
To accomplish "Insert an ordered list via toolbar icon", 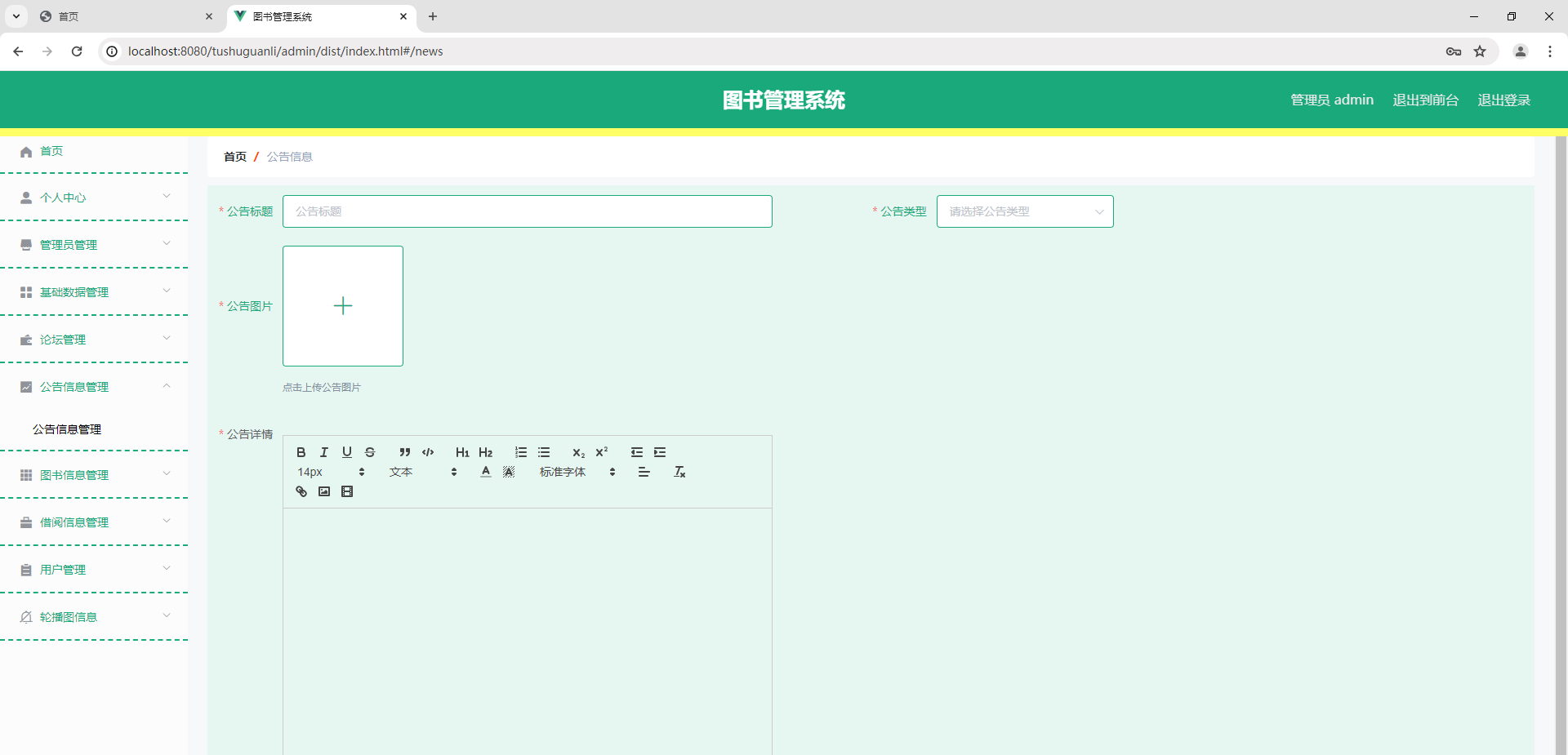I will 520,453.
